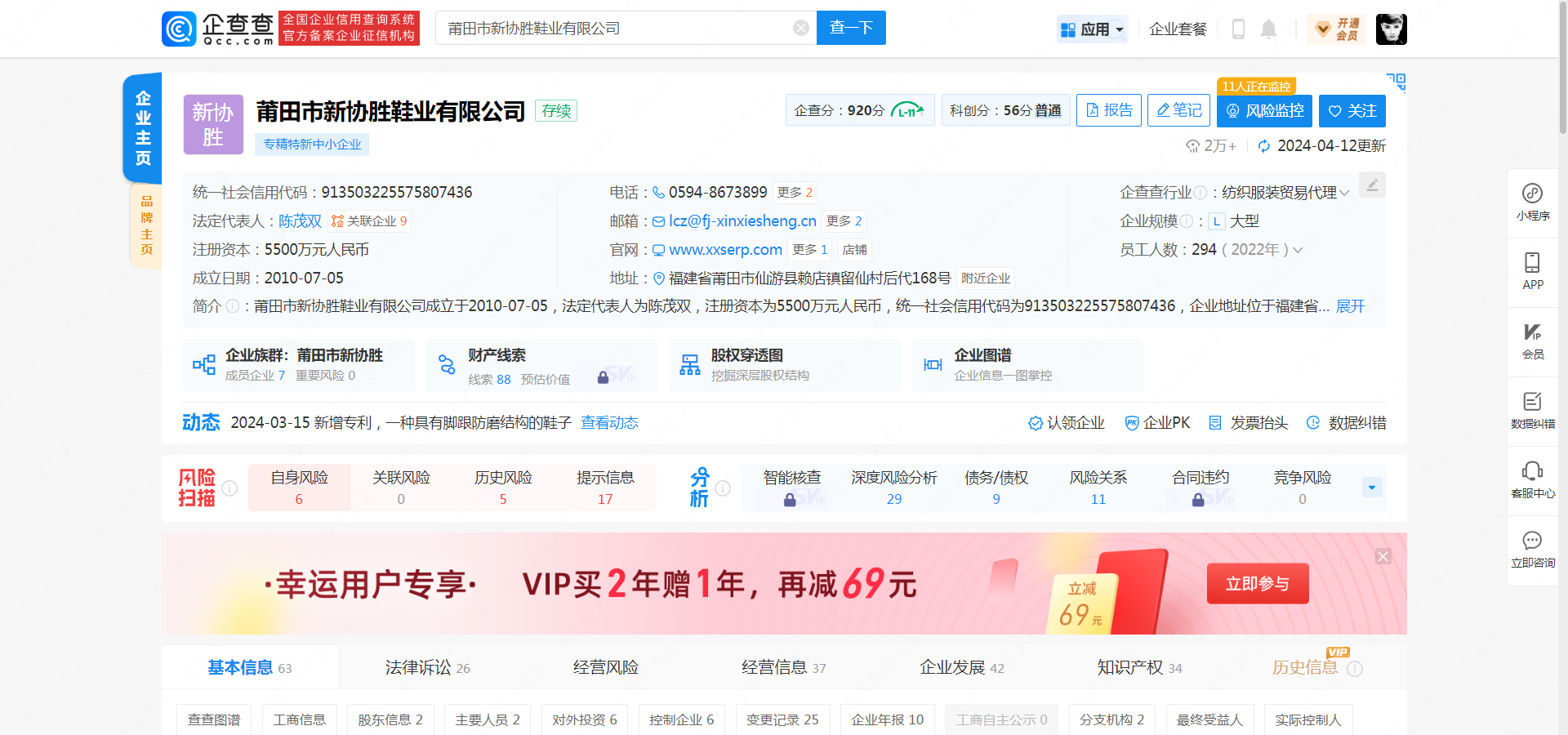Click the info icon beside 风险扫描

coord(229,488)
